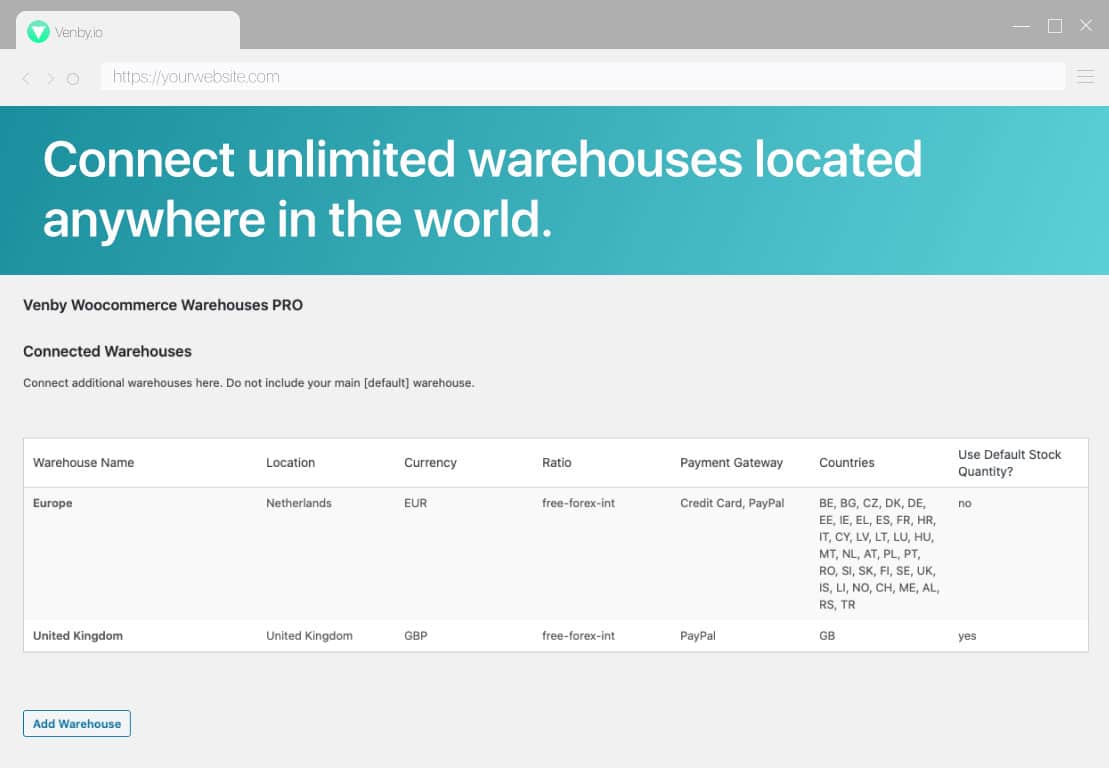
Task: Click the Add Warehouse button
Action: [x=76, y=723]
